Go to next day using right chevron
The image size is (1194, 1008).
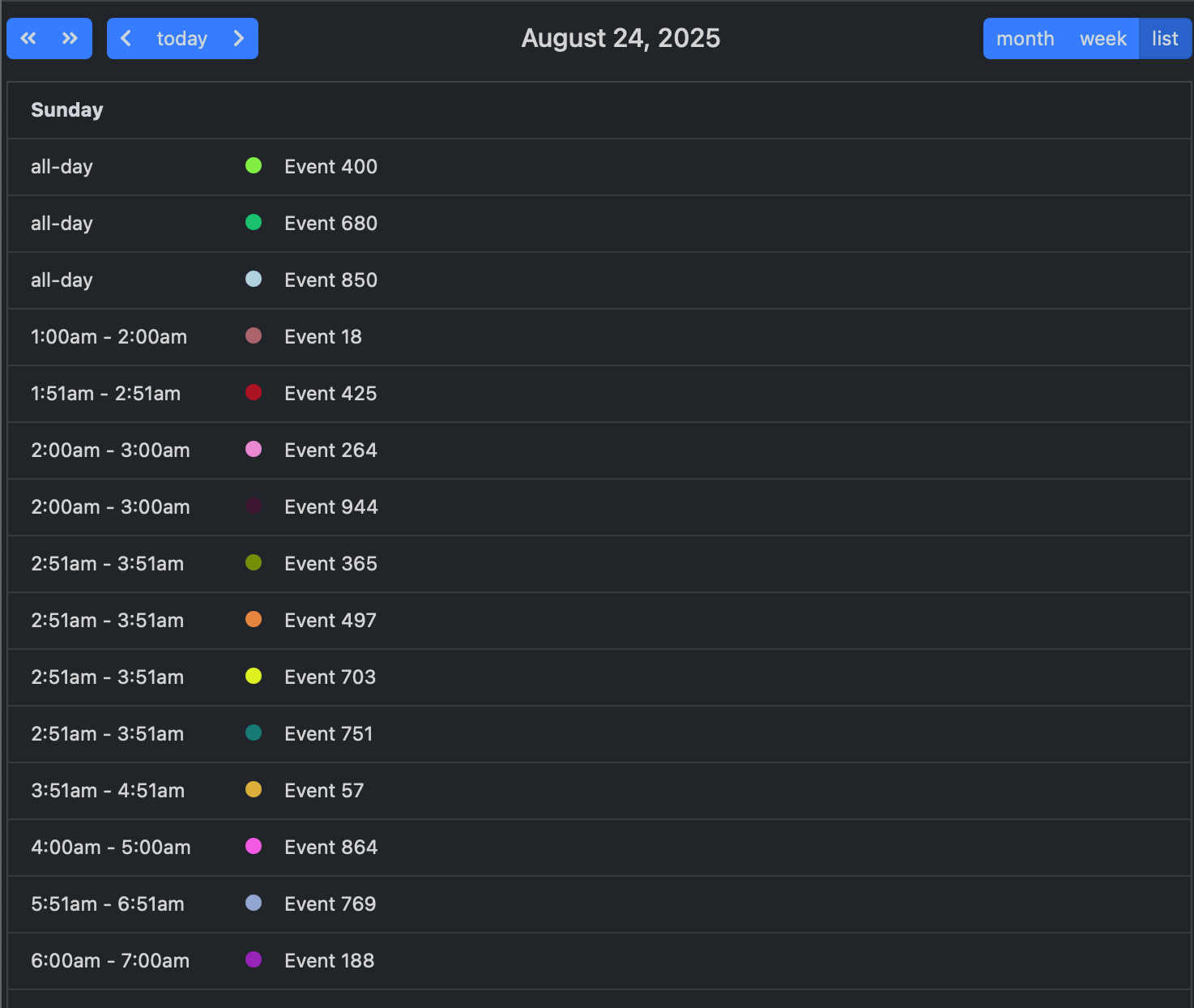point(238,38)
